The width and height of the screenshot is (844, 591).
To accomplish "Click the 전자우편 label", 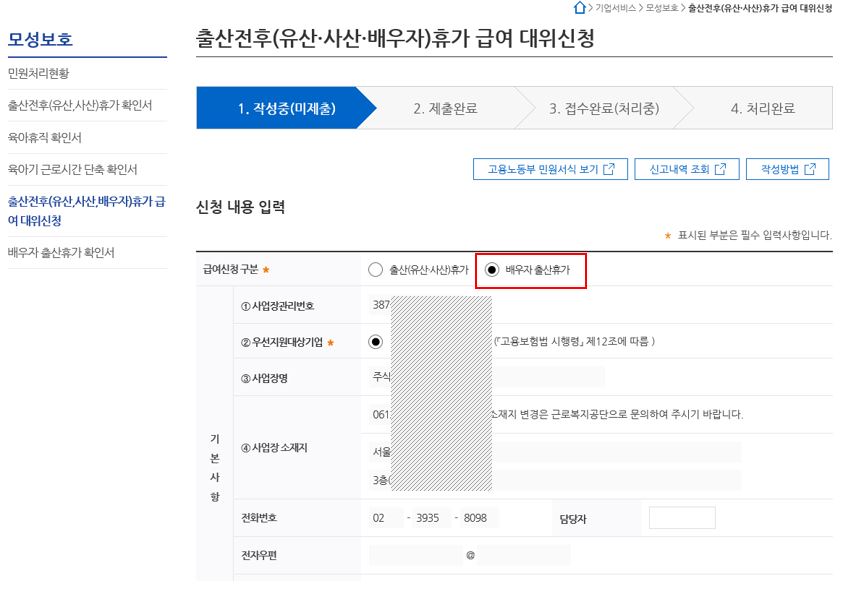I will [x=259, y=555].
